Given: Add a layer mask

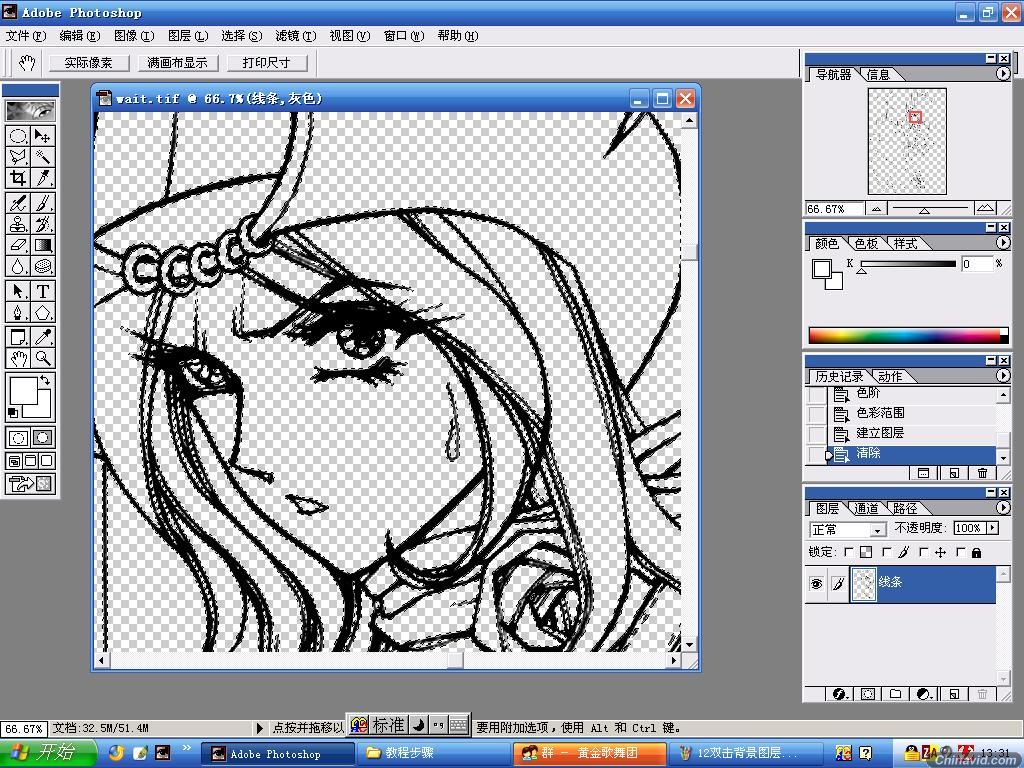Looking at the screenshot, I should 868,694.
